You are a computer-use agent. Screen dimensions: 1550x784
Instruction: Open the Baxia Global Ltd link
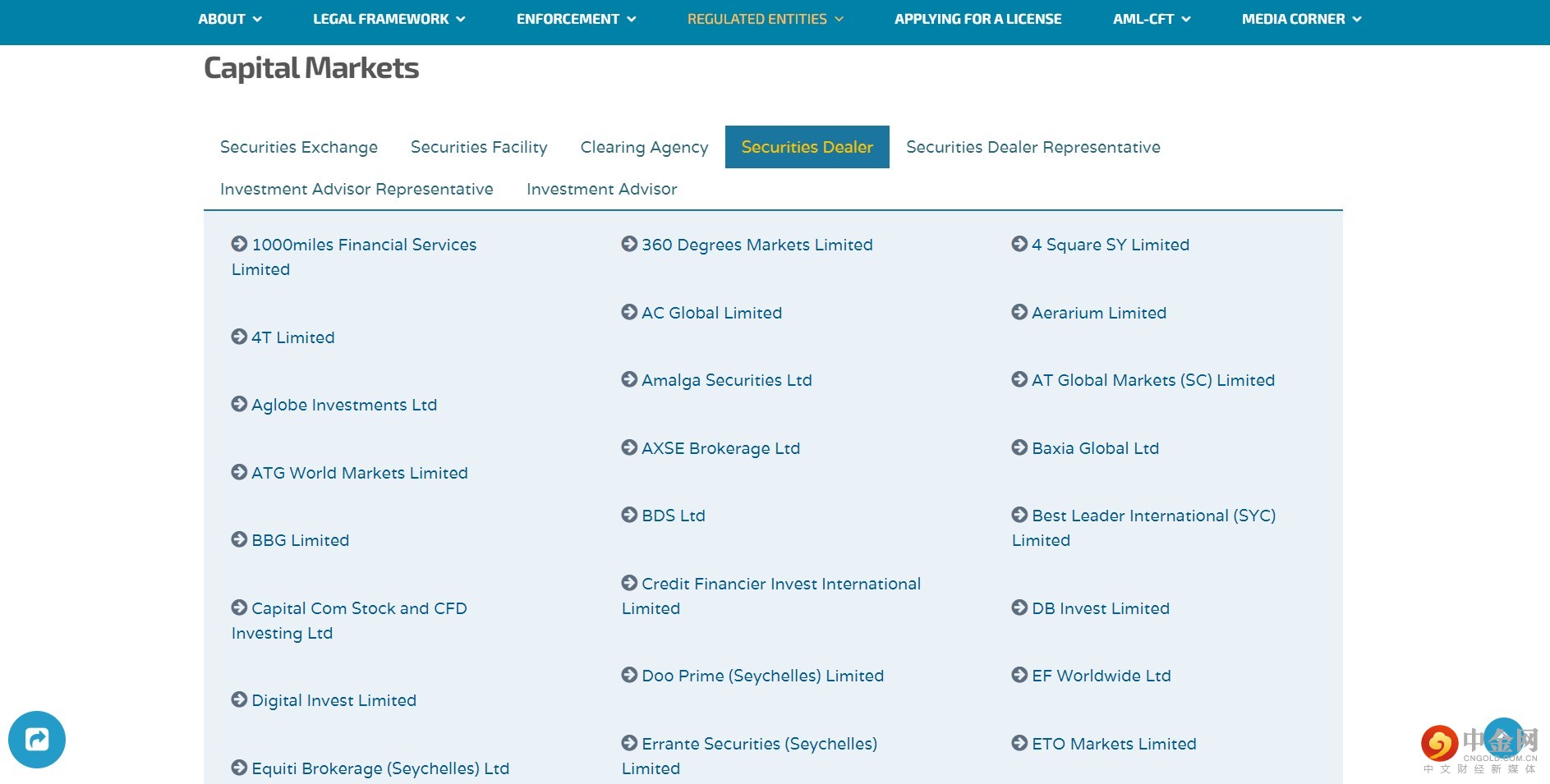point(1096,448)
